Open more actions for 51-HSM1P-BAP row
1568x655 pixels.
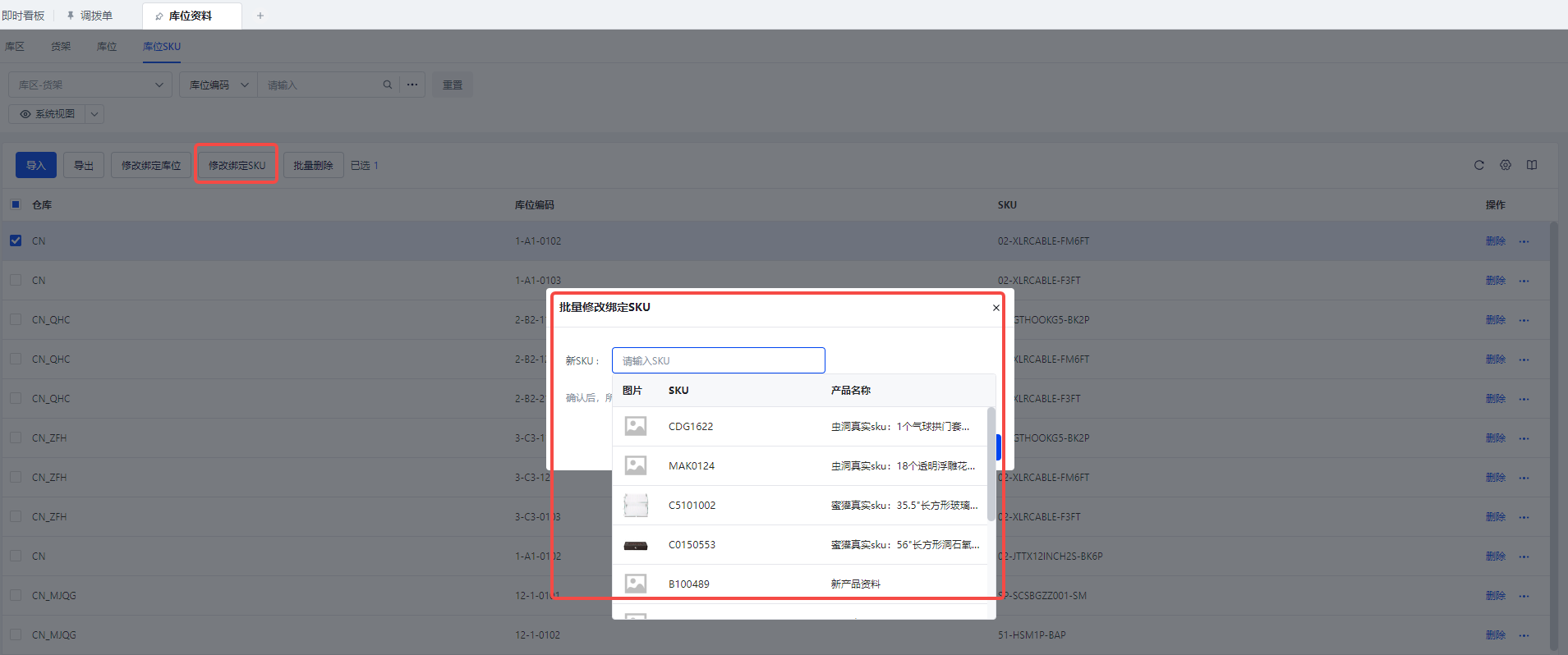click(x=1524, y=635)
